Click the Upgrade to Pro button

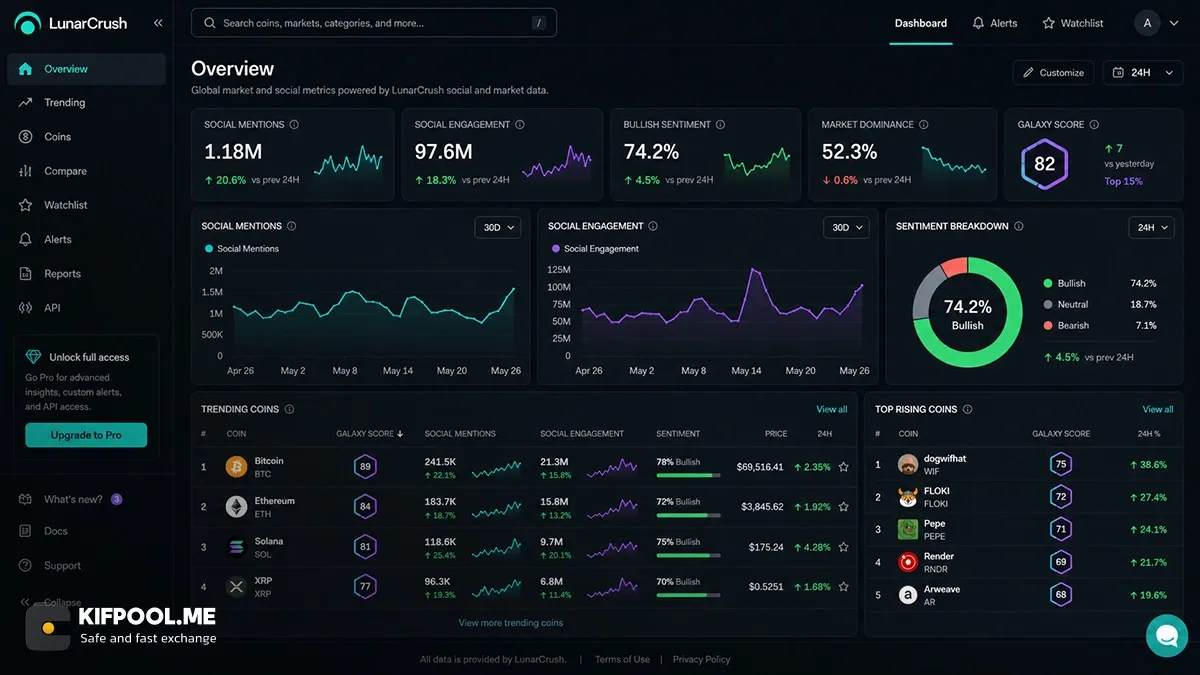[86, 435]
